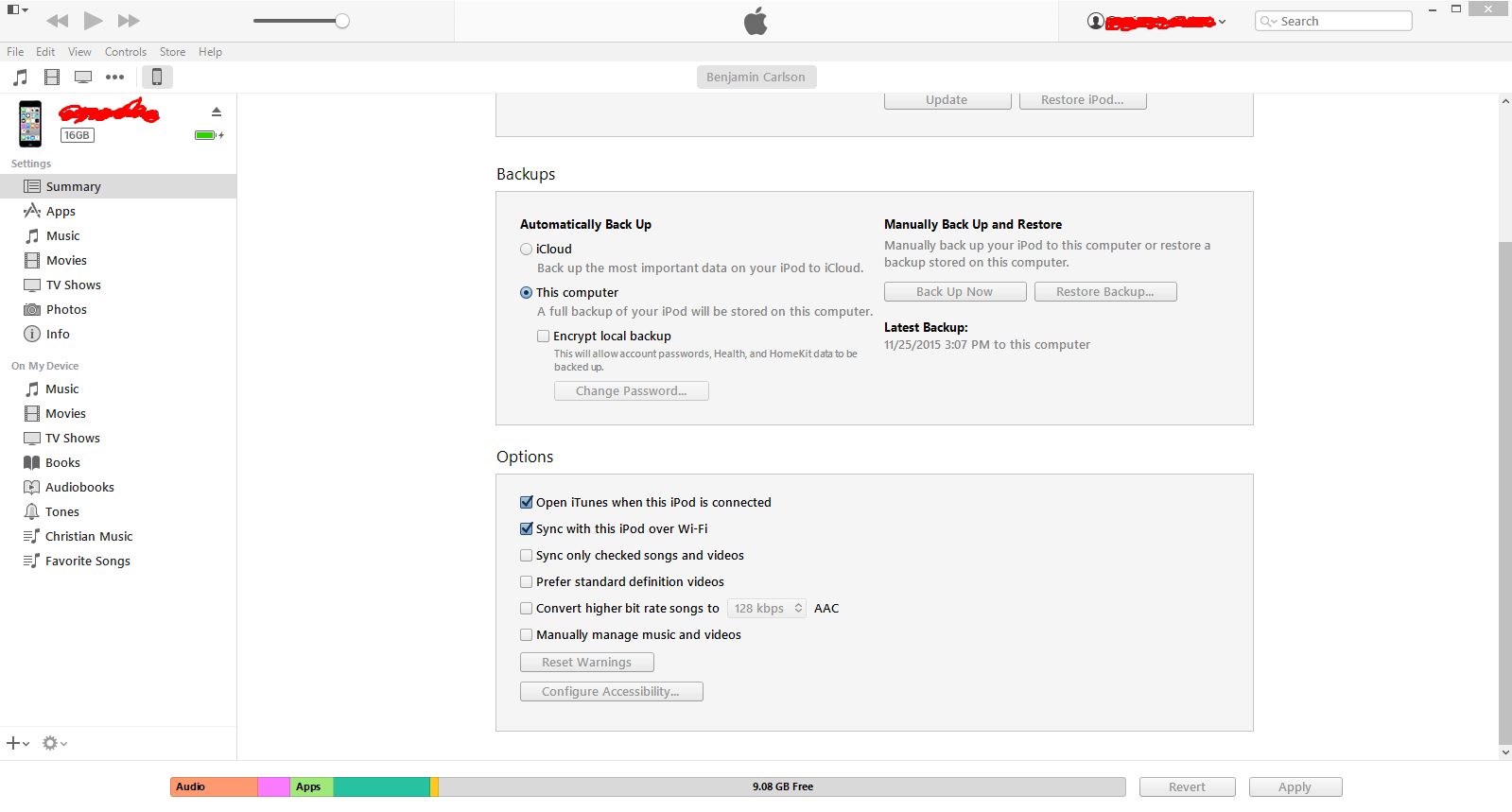Viewport: 1512px width, 812px height.
Task: Open Books on device
Action: tap(118, 462)
